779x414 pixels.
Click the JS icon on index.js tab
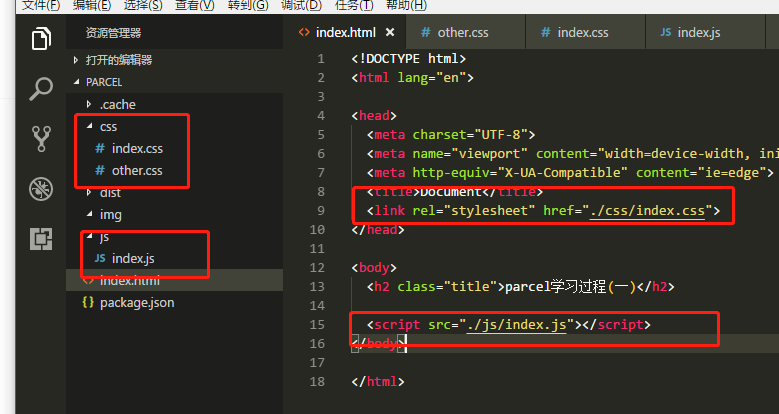[x=665, y=33]
